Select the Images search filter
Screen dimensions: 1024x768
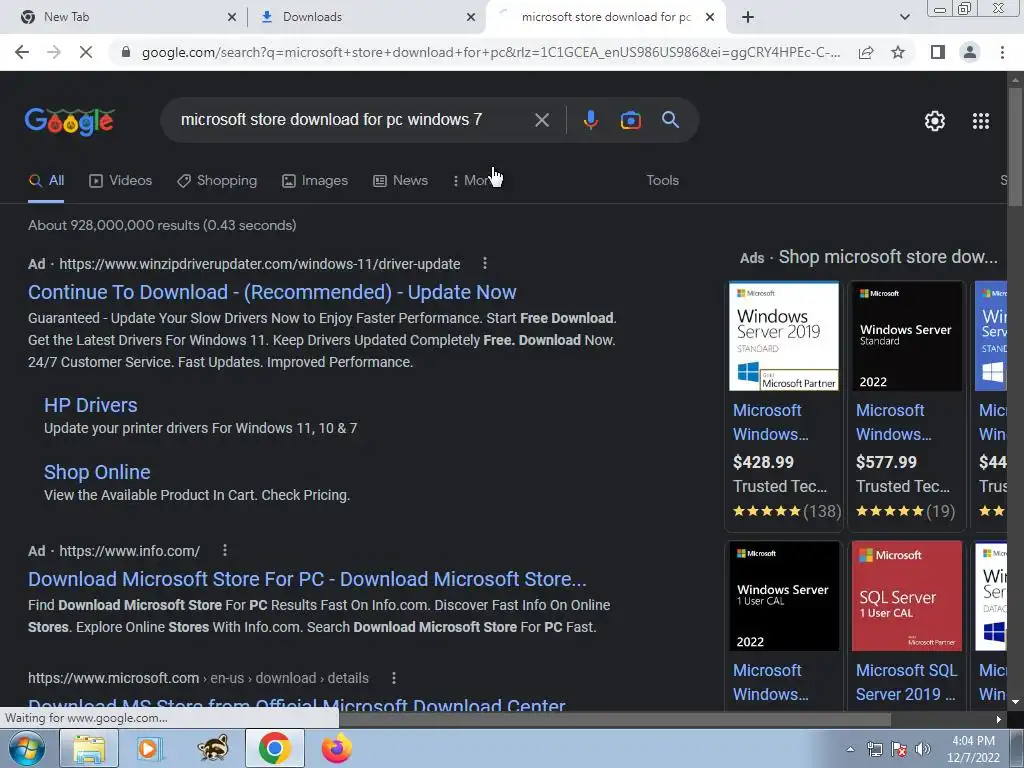pos(315,180)
